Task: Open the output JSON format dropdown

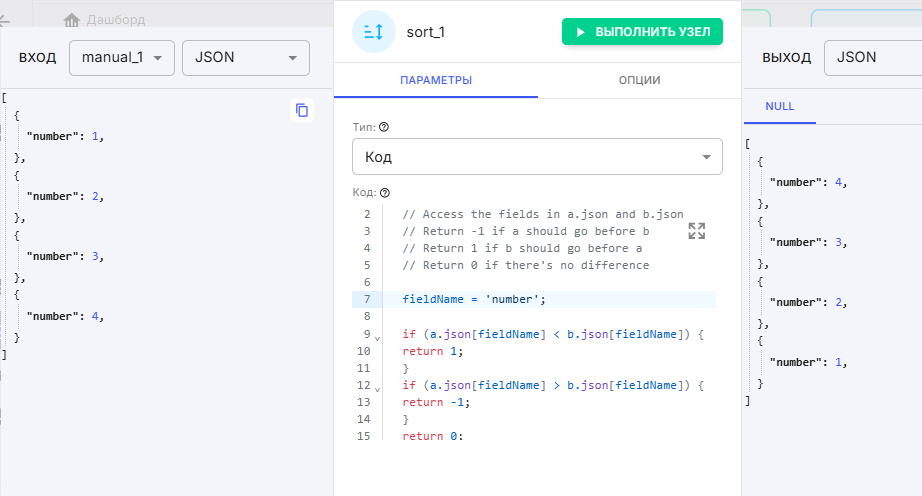Action: coord(872,58)
